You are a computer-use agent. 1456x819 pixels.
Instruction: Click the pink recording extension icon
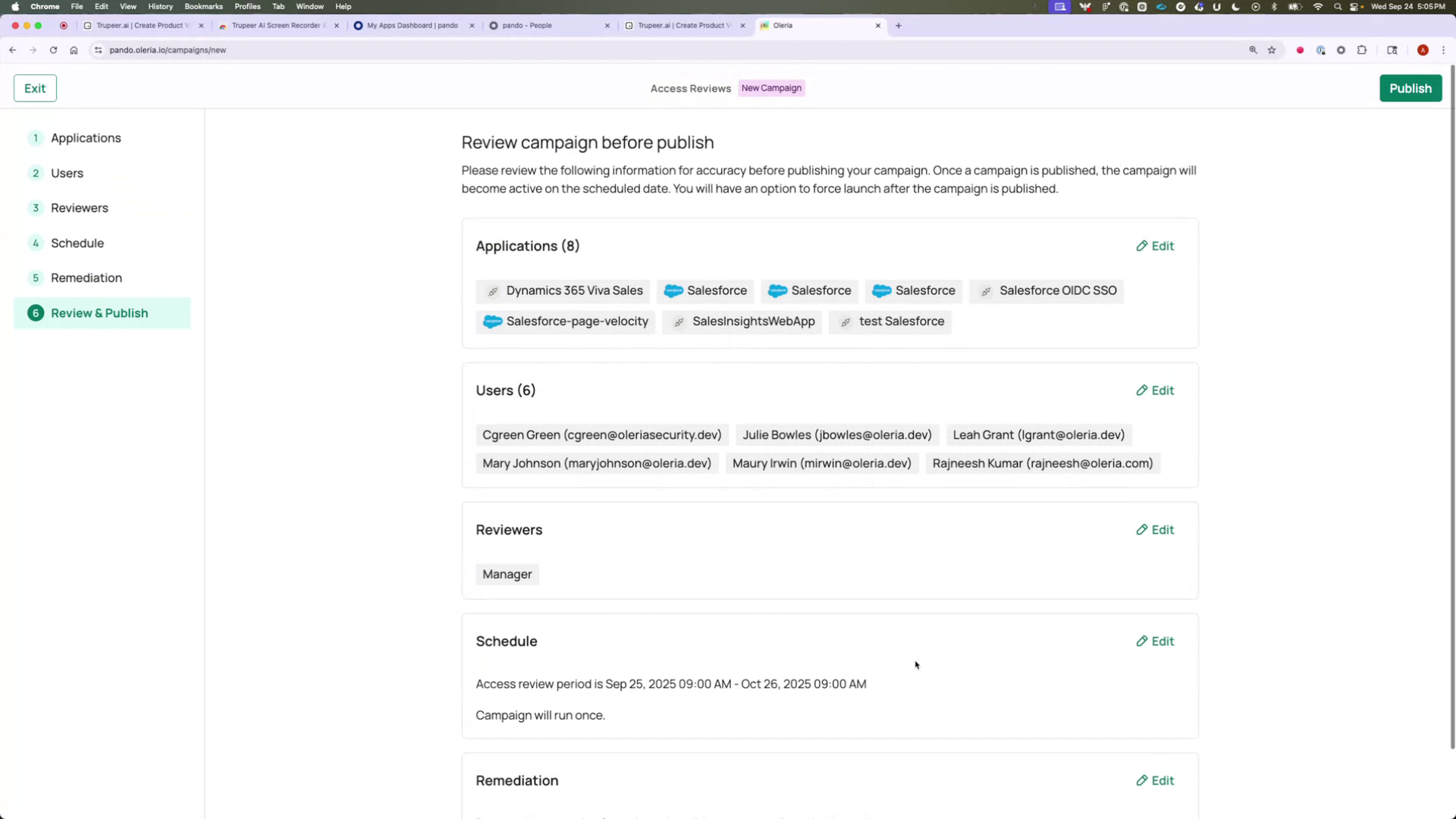[x=1300, y=50]
